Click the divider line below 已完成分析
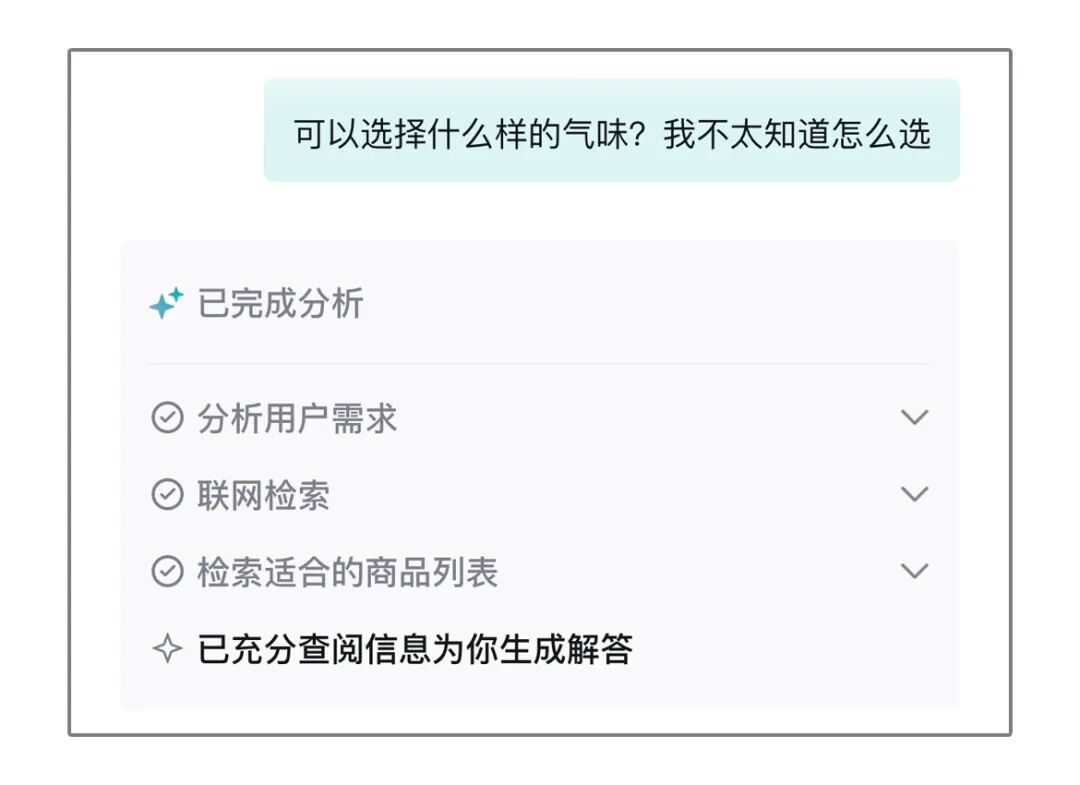This screenshot has width=1080, height=785. tap(540, 363)
